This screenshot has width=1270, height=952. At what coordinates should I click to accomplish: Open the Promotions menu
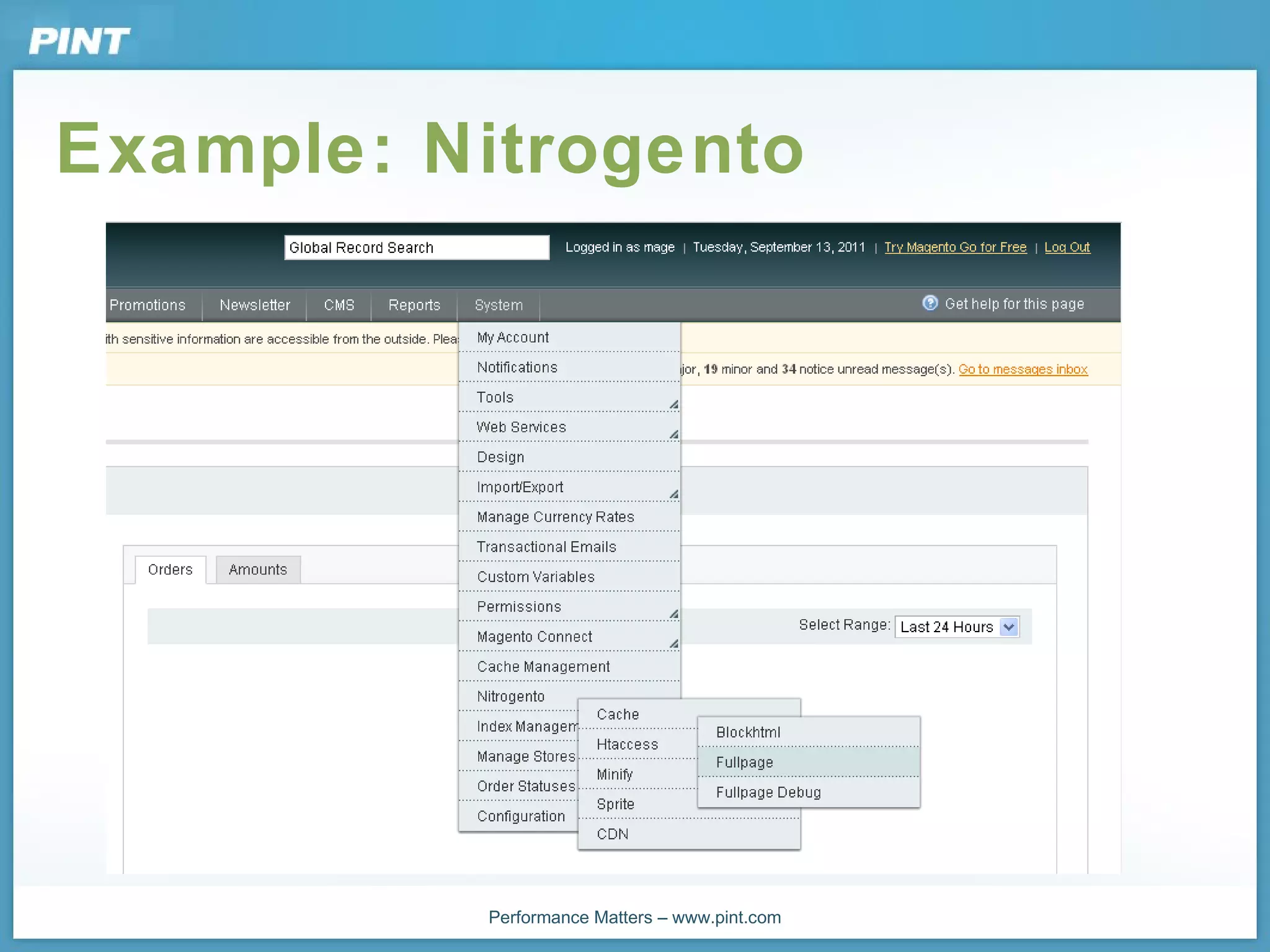click(x=148, y=305)
